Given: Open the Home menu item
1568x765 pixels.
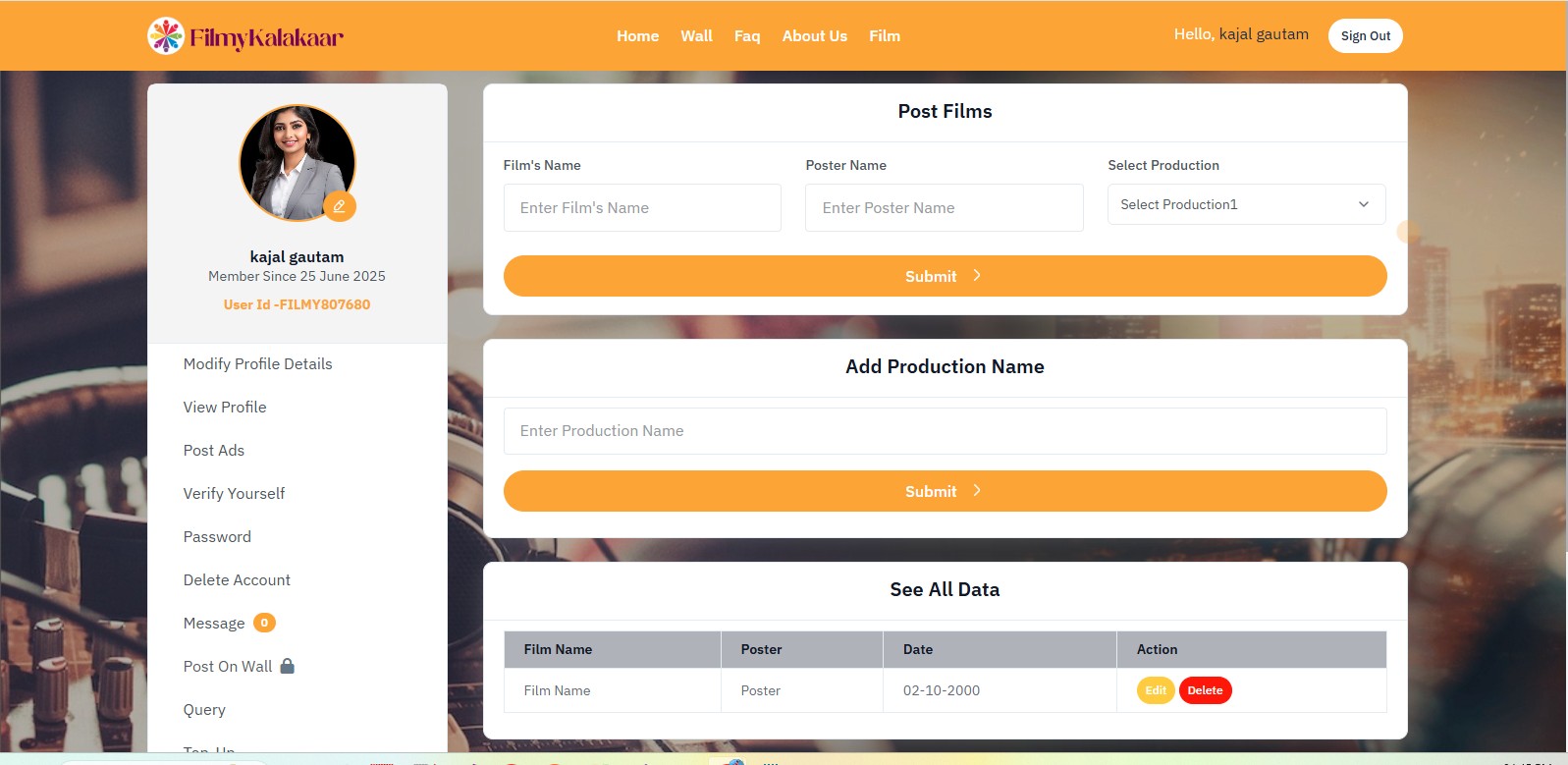Looking at the screenshot, I should (637, 36).
